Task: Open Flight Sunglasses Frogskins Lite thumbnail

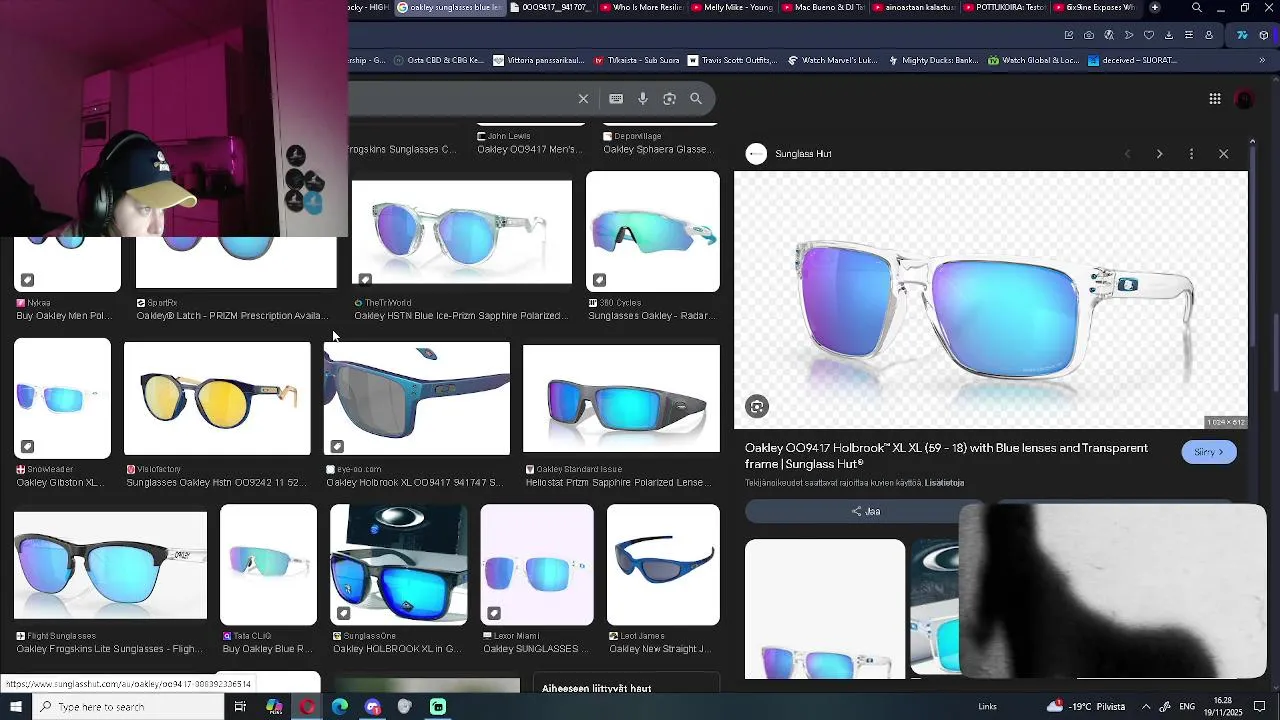Action: click(110, 566)
